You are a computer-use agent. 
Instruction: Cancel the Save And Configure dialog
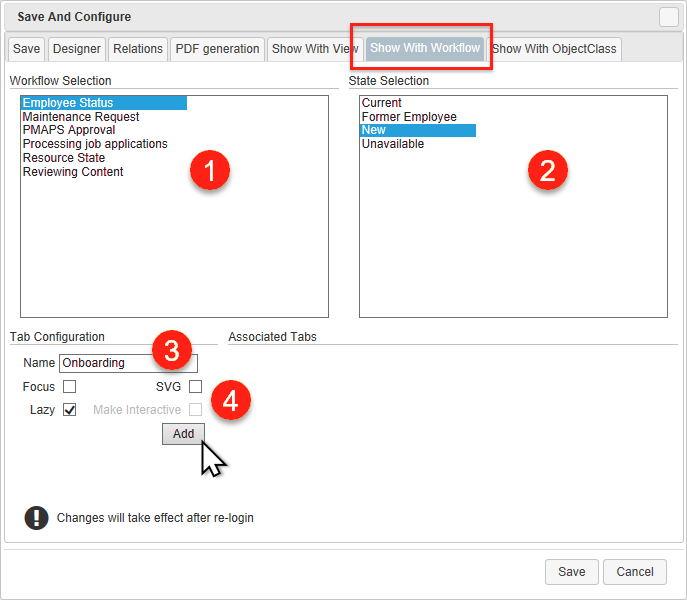635,572
